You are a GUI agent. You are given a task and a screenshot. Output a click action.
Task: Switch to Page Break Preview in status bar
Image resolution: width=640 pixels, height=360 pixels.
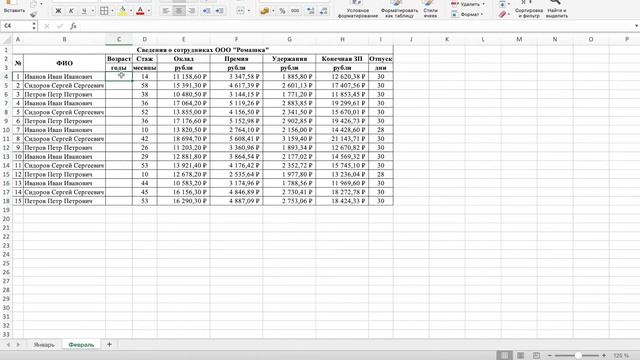(x=536, y=356)
